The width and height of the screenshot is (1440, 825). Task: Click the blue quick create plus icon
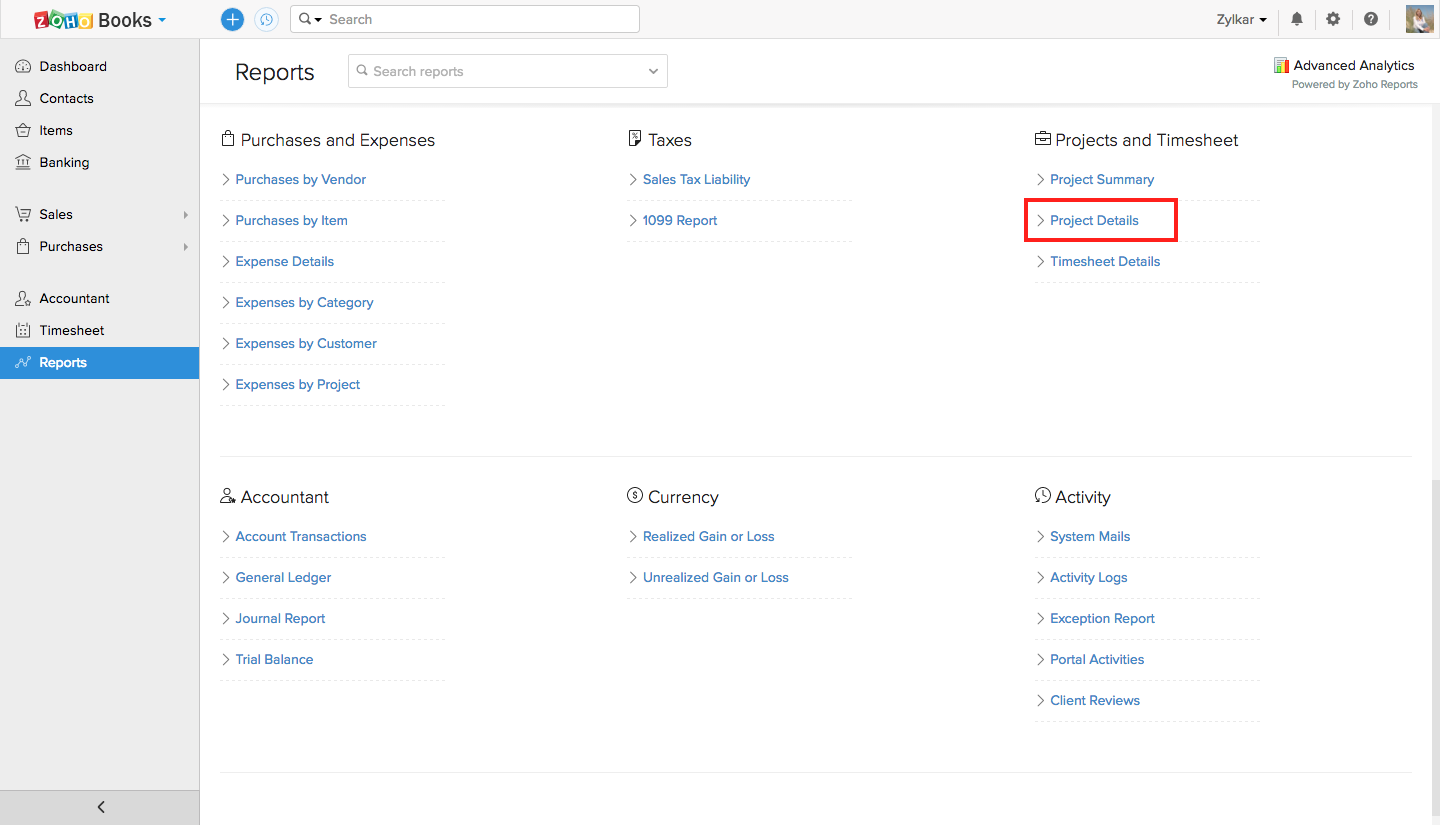point(232,19)
